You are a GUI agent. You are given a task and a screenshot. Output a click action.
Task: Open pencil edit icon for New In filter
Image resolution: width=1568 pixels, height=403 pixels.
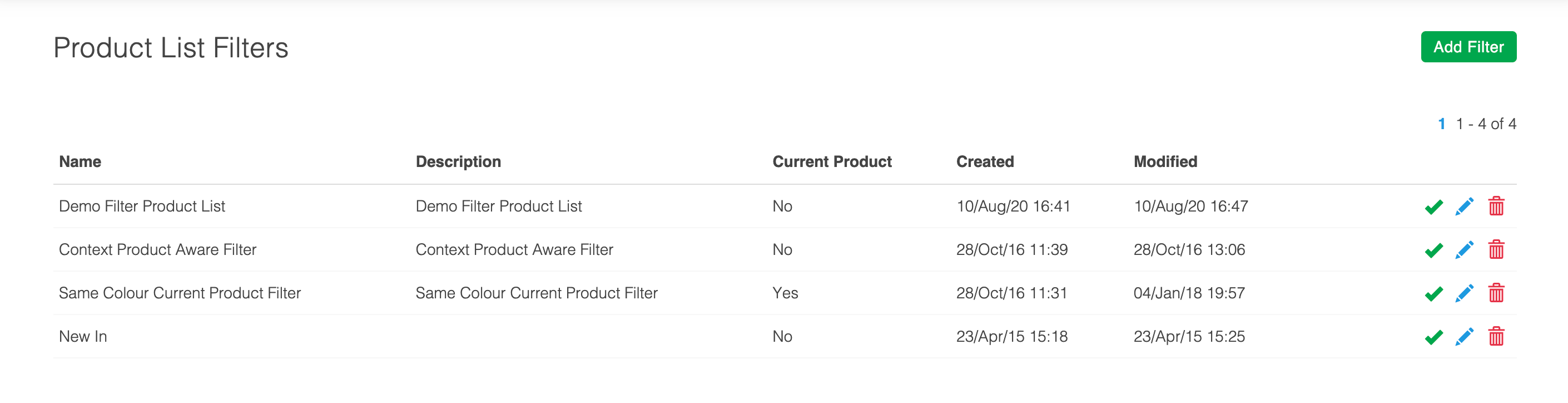[x=1464, y=337]
